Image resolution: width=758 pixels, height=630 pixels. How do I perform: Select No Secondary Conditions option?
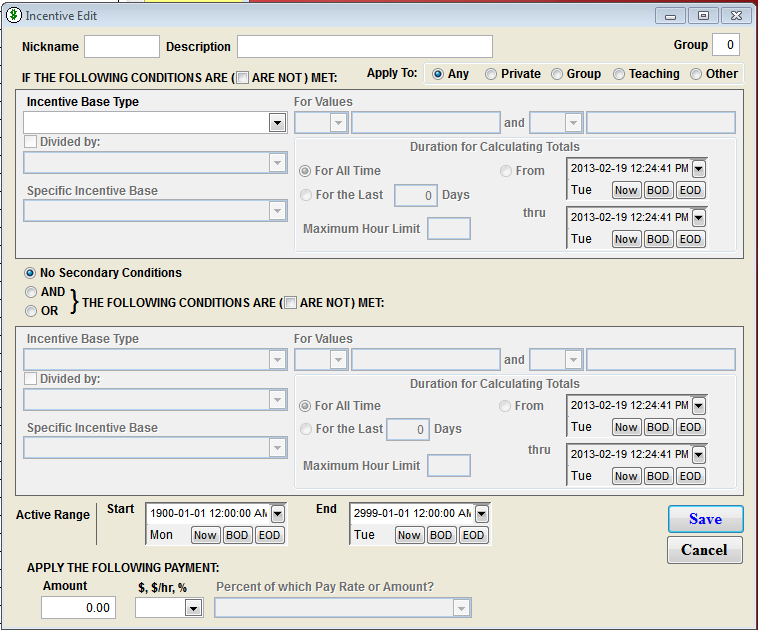30,273
